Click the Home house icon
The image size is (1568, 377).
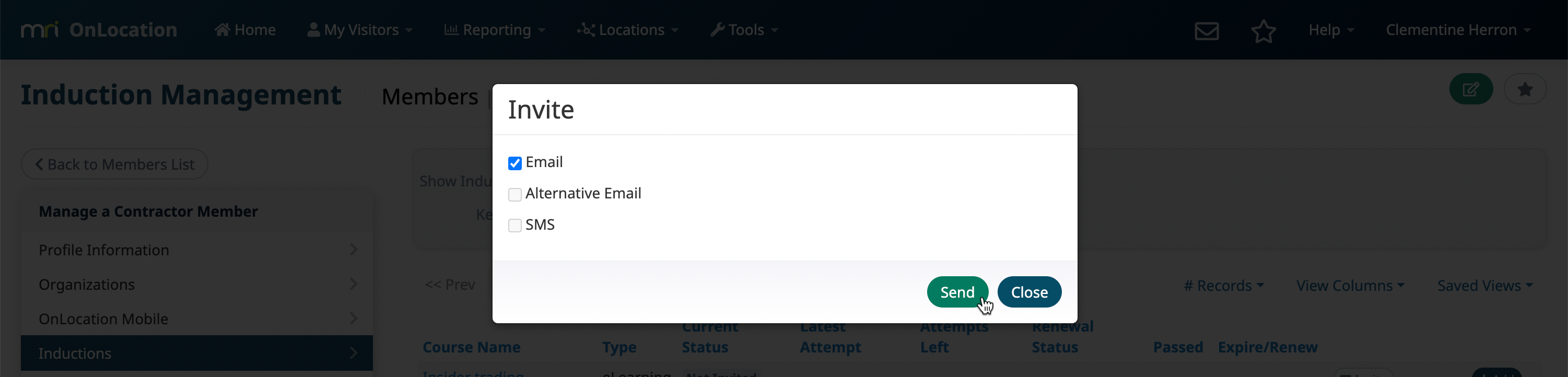click(222, 30)
